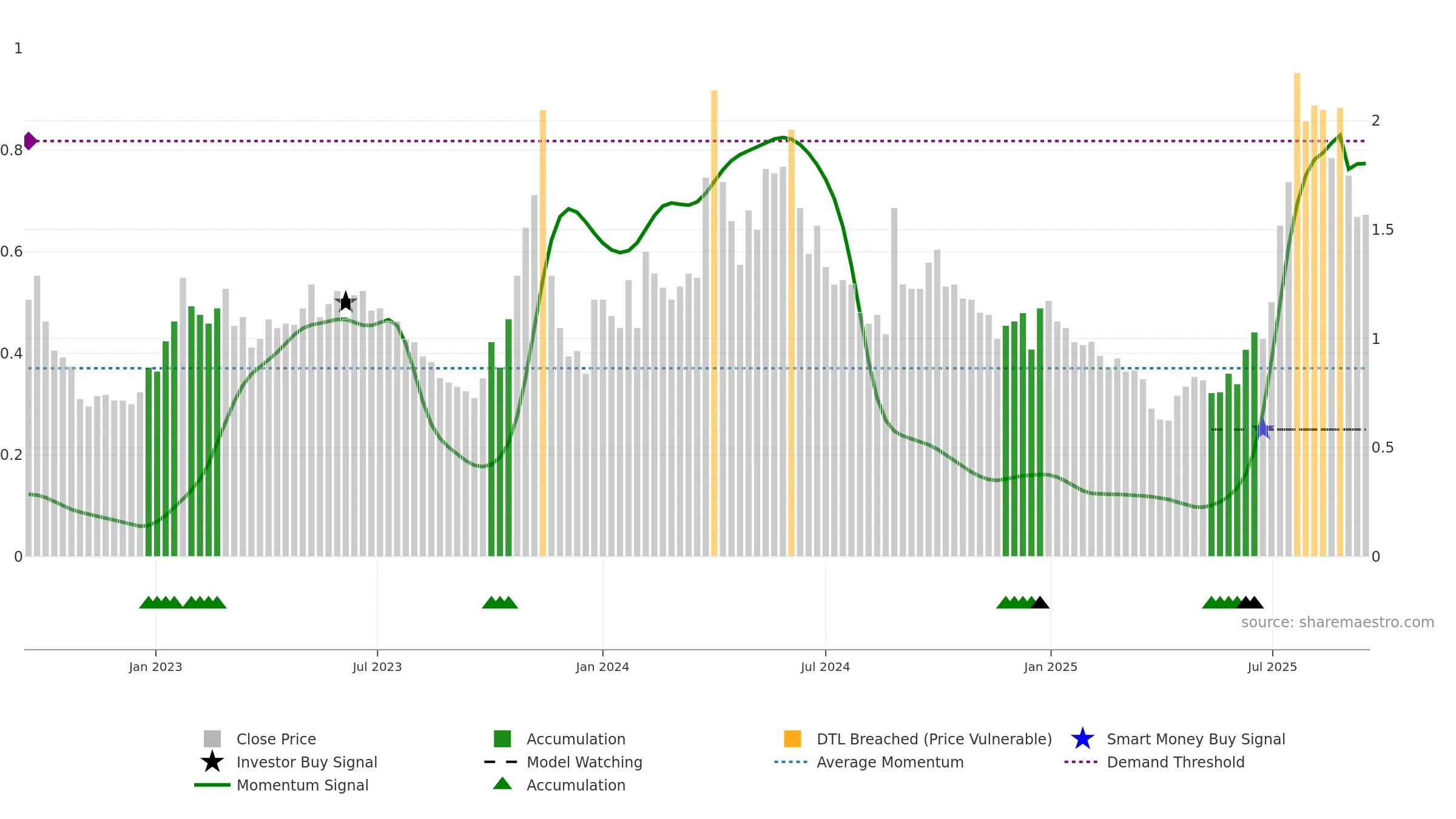Click the Jan 2024 axis label
The image size is (1456, 819).
click(x=602, y=667)
